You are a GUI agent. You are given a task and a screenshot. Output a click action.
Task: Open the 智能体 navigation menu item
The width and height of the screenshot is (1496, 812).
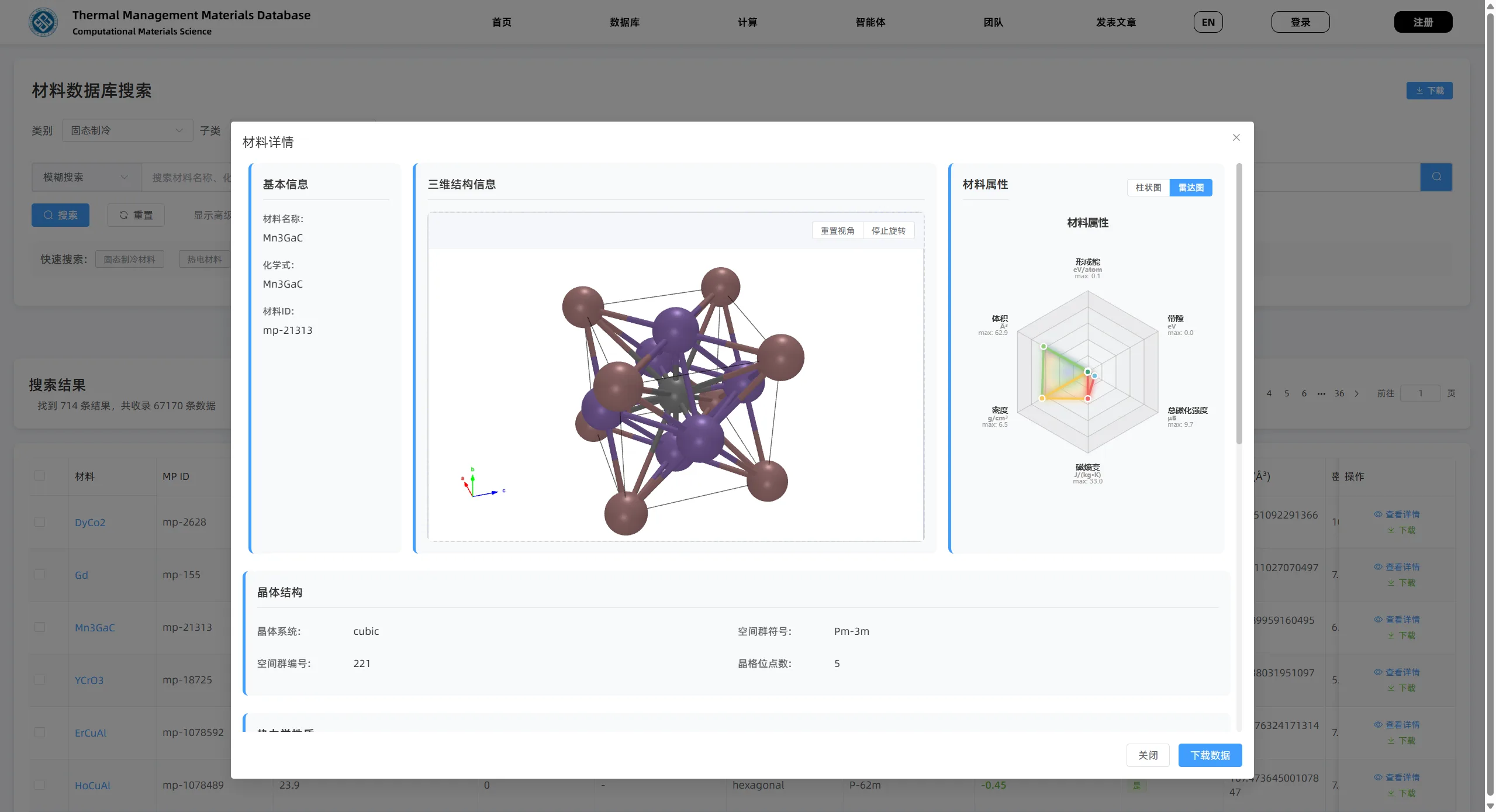click(869, 22)
